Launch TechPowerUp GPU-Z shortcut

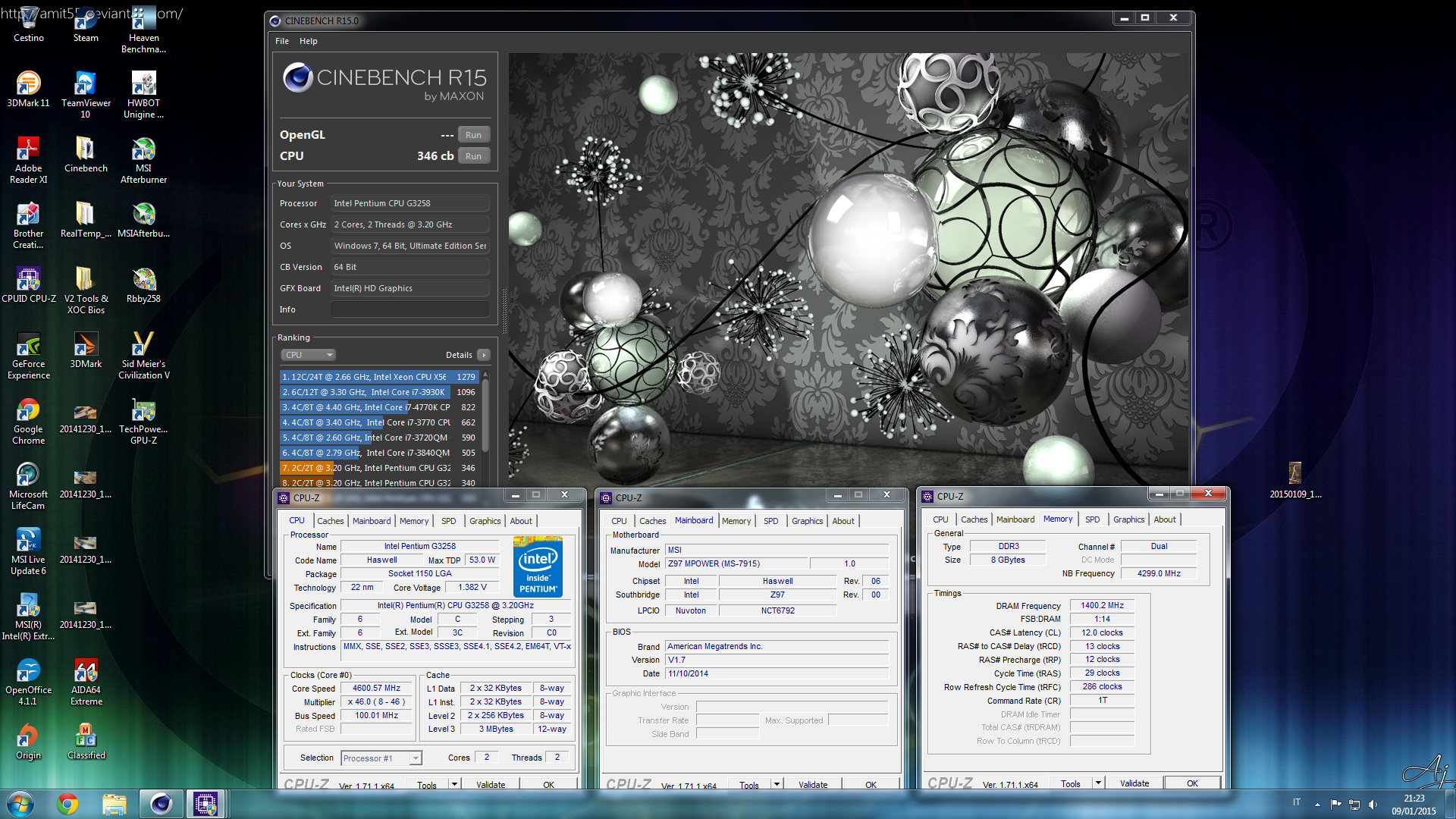point(143,420)
